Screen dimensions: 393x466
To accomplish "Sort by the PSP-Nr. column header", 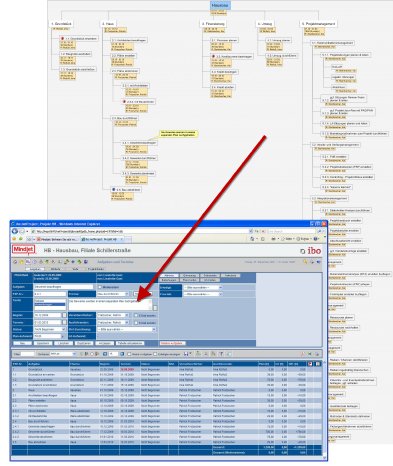I will click(19, 364).
